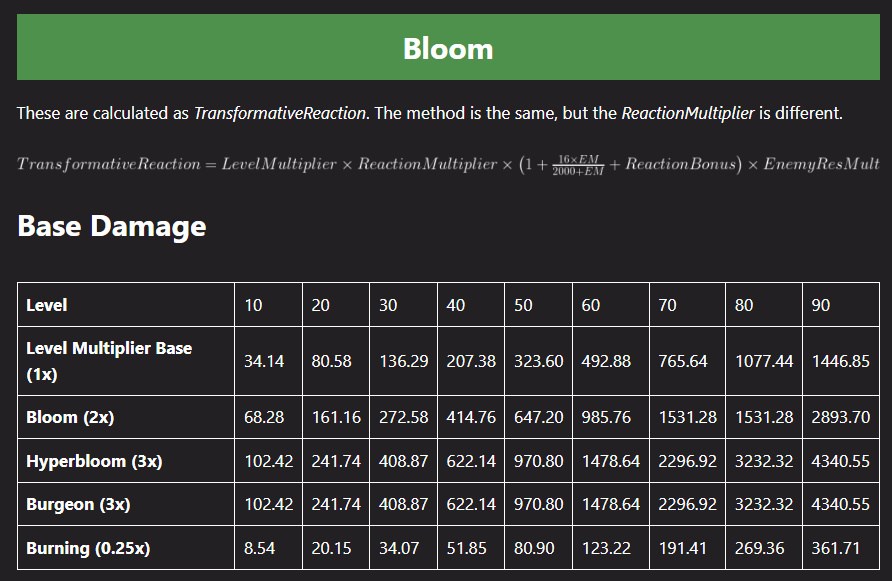
Task: Click the level 90 column header
Action: click(841, 305)
